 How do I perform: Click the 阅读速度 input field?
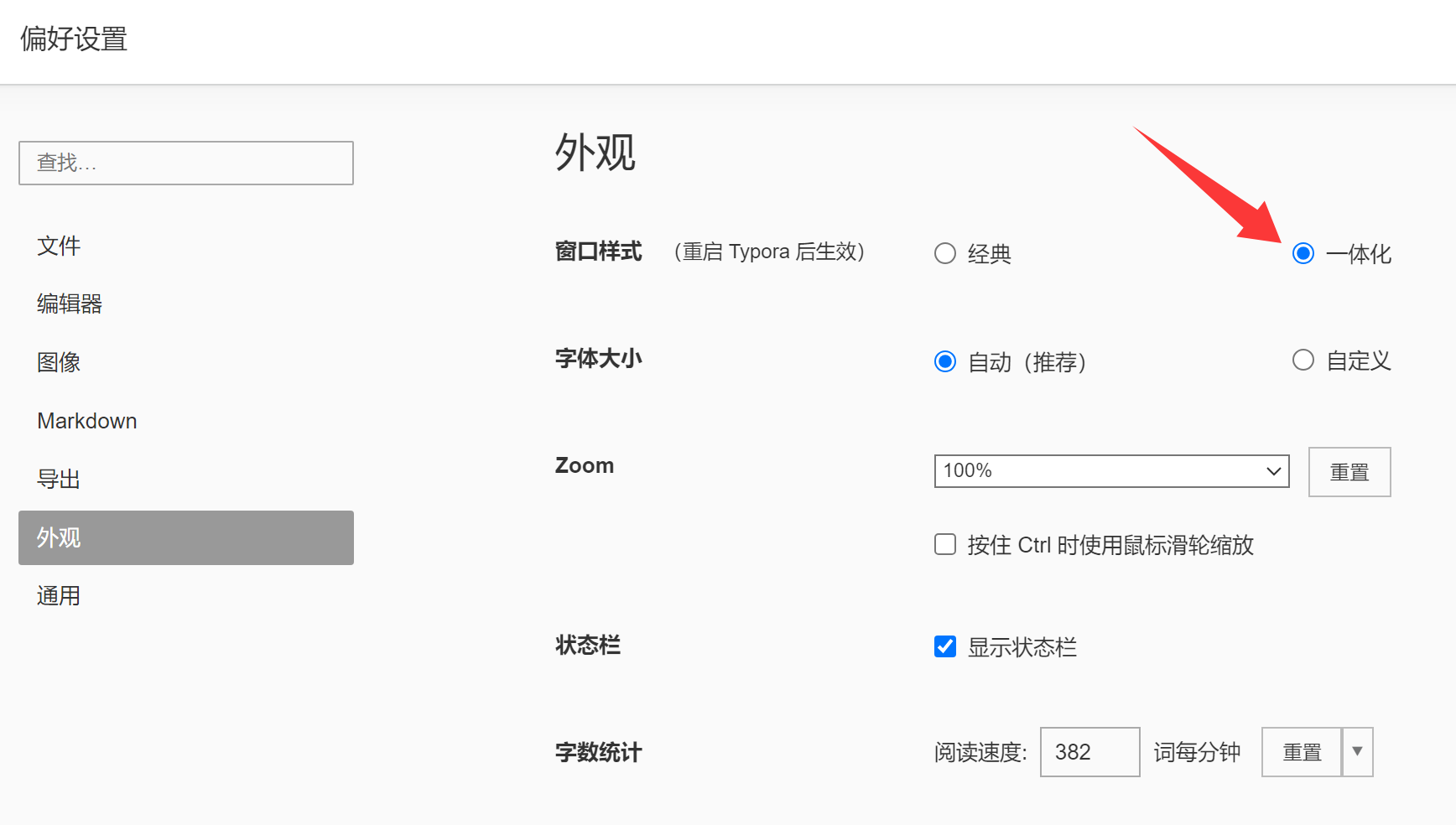click(1089, 752)
